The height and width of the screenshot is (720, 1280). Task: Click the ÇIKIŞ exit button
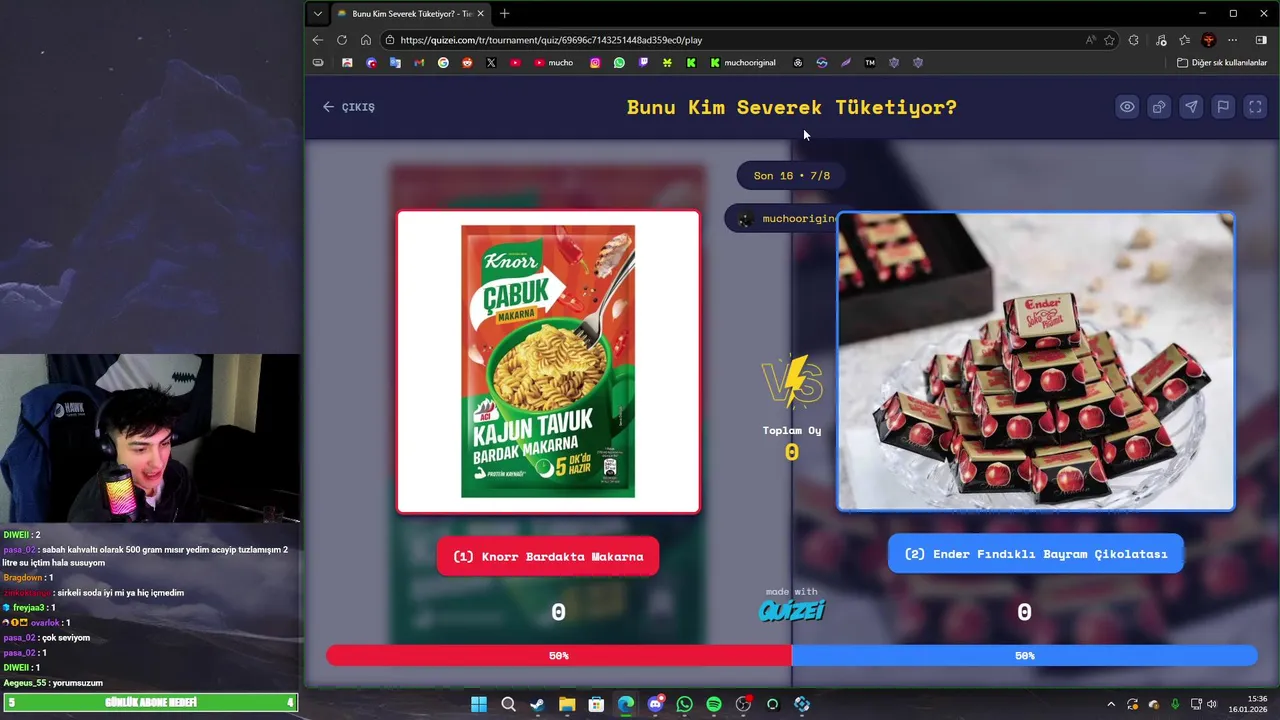(x=349, y=107)
